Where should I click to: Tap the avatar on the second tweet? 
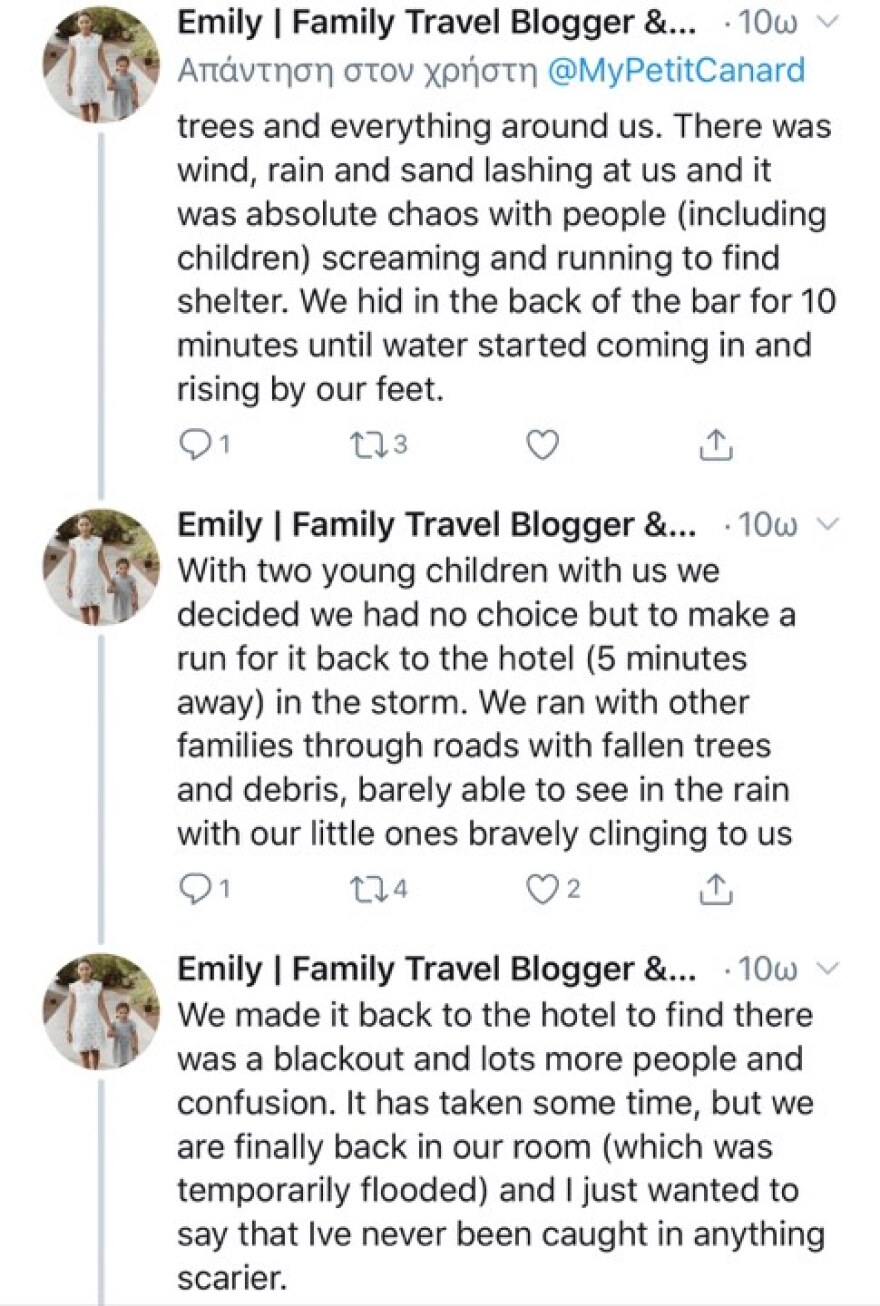(x=100, y=566)
